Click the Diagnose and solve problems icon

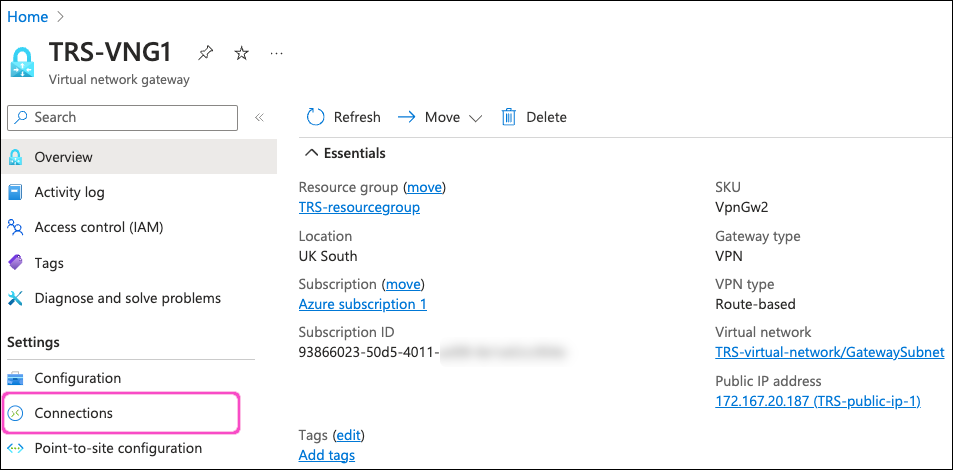[16, 298]
